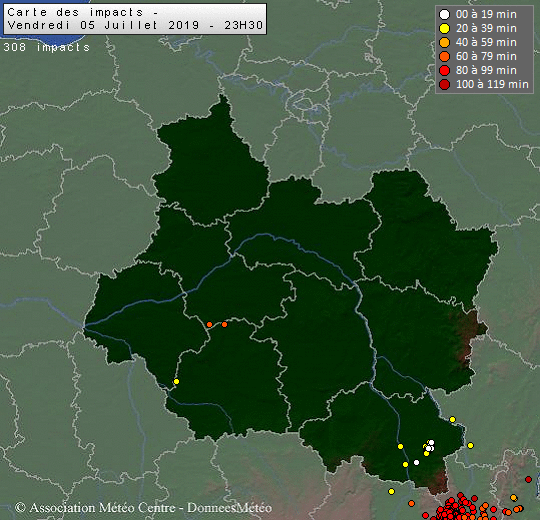The image size is (540, 520).
Task: Select the 60 à 79 min legend circle
Action: [x=445, y=56]
